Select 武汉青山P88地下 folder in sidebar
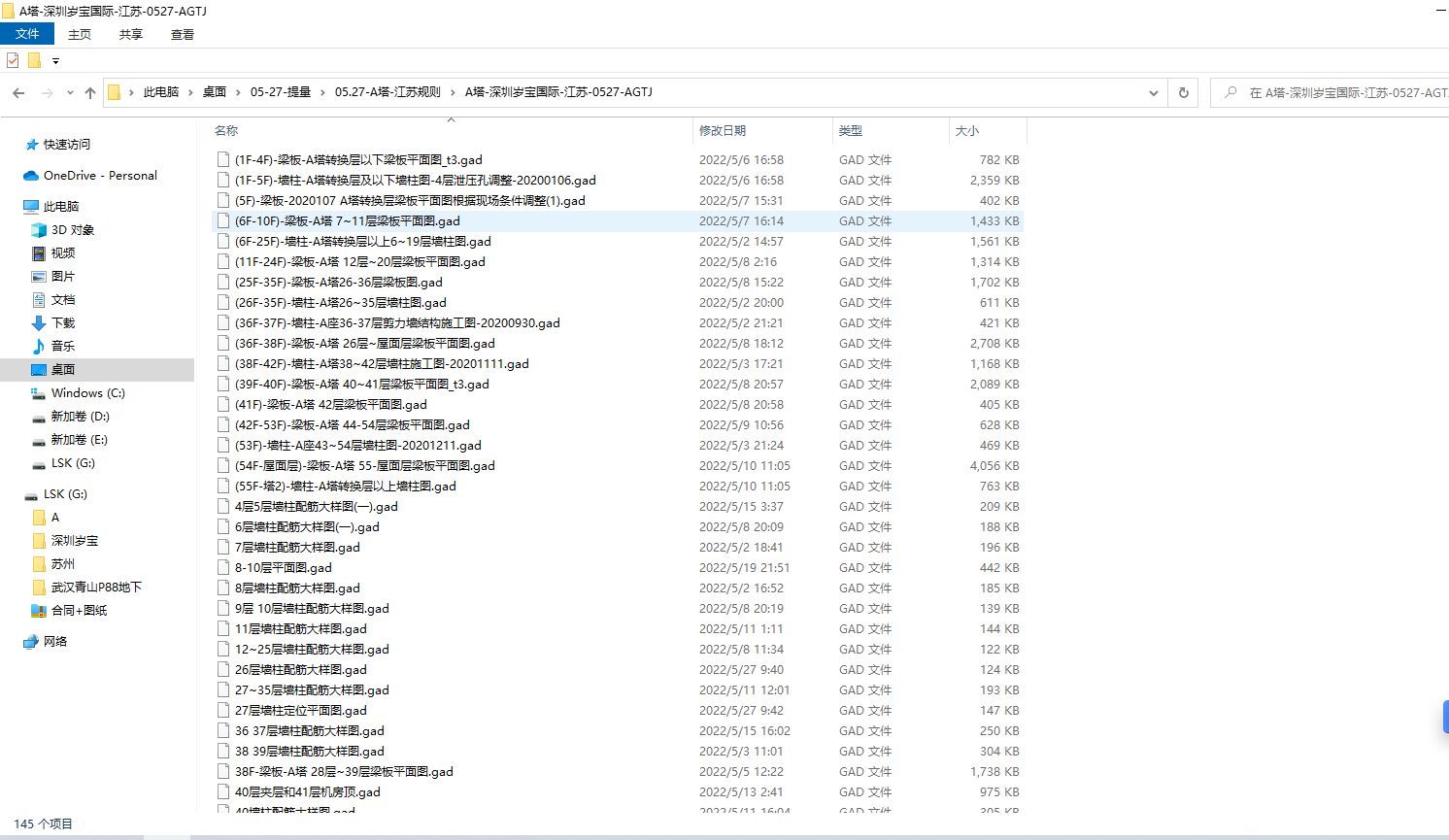Viewport: 1449px width, 840px height. point(96,587)
